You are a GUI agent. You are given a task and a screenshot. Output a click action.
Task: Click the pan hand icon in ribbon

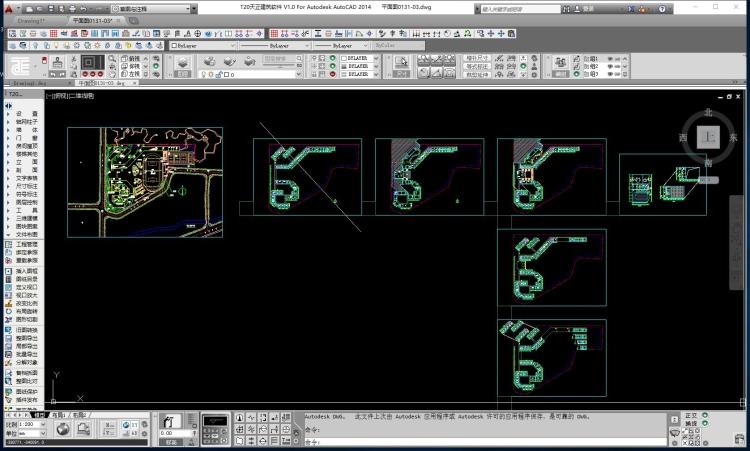112,74
